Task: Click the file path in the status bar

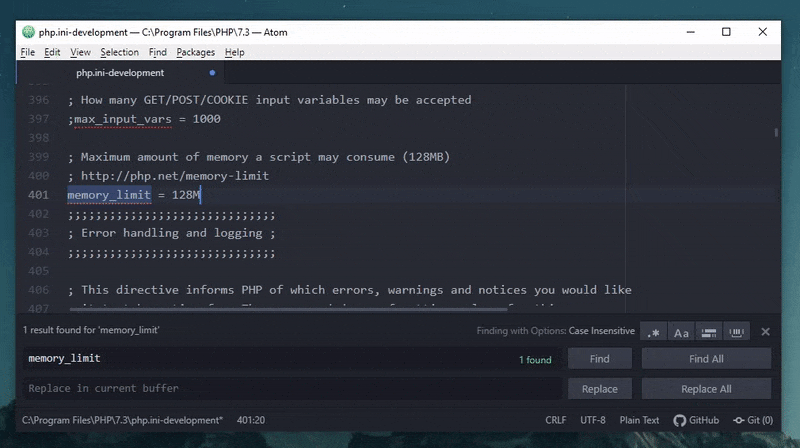Action: coord(122,420)
